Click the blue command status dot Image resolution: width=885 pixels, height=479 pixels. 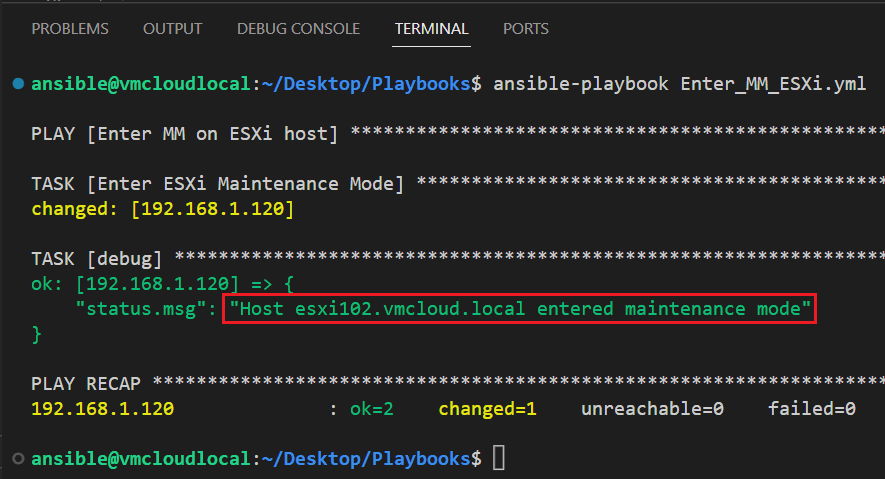19,83
